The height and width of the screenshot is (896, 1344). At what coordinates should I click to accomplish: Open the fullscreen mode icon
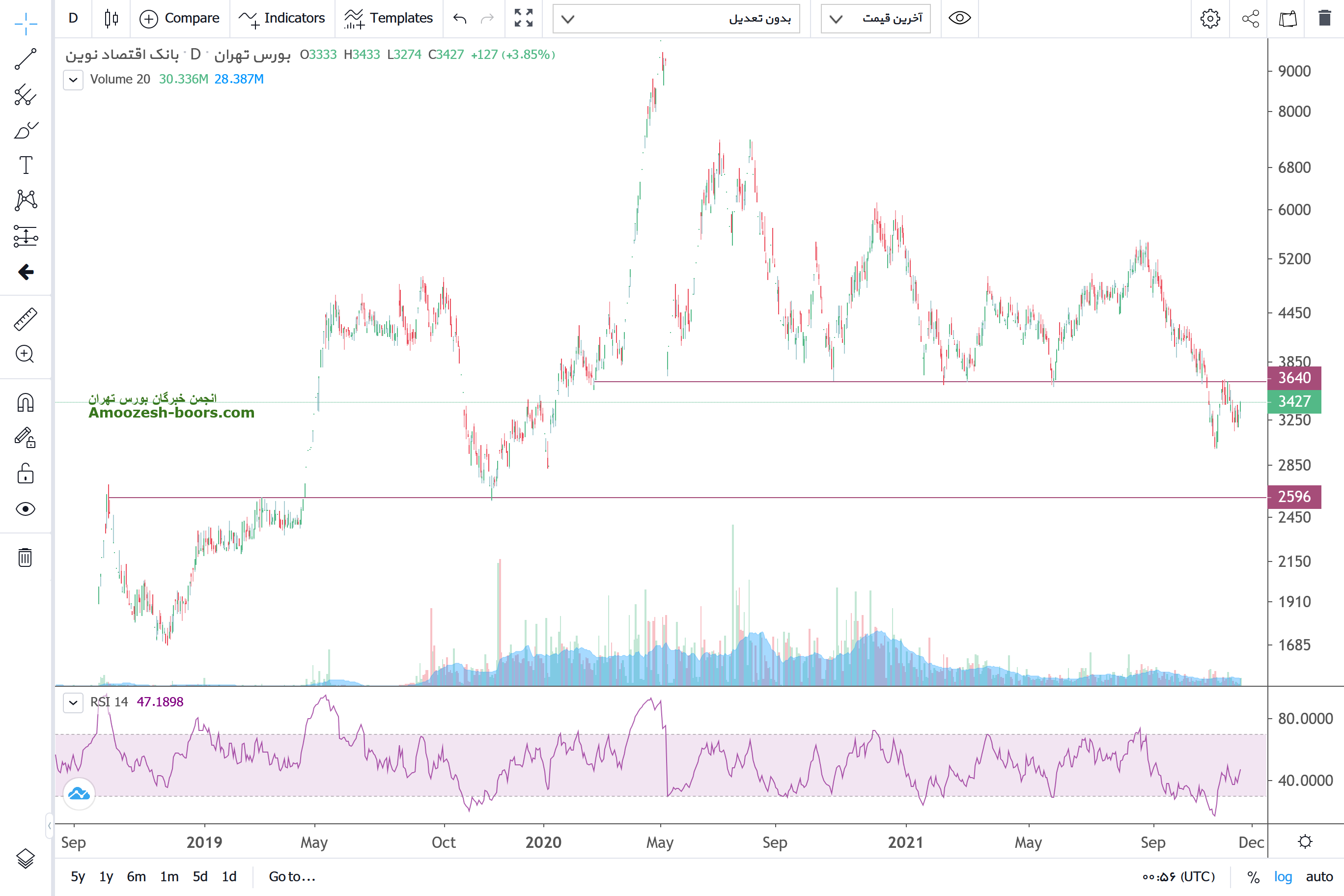pos(523,18)
